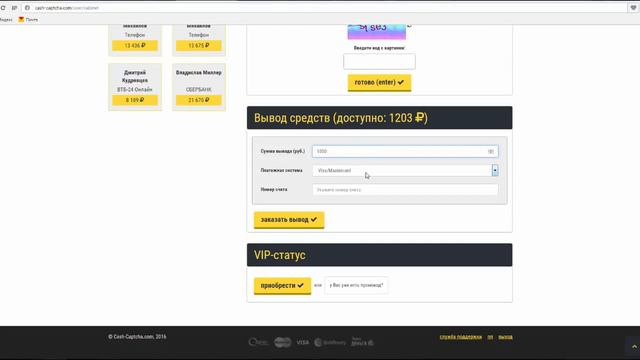Click the приобрести VIP button
The height and width of the screenshot is (360, 640).
282,285
